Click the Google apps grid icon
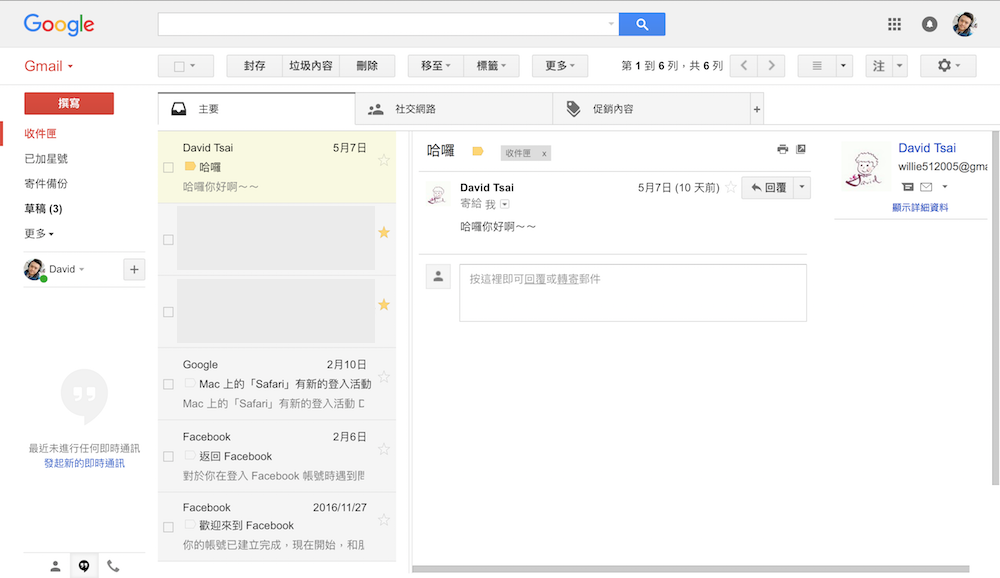 (894, 25)
